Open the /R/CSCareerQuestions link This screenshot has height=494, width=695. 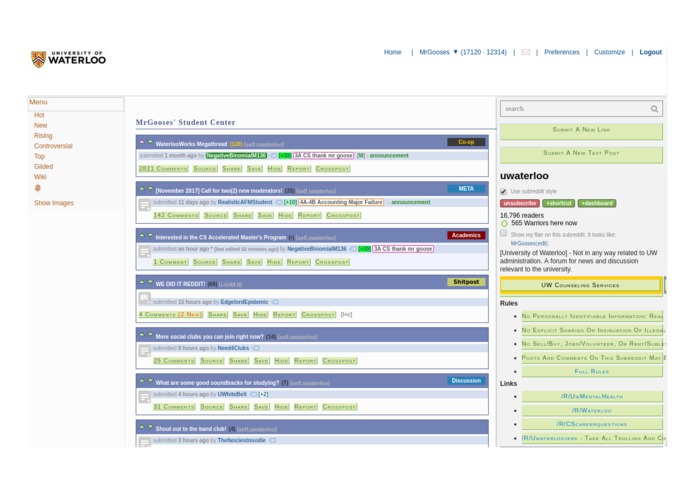click(592, 424)
